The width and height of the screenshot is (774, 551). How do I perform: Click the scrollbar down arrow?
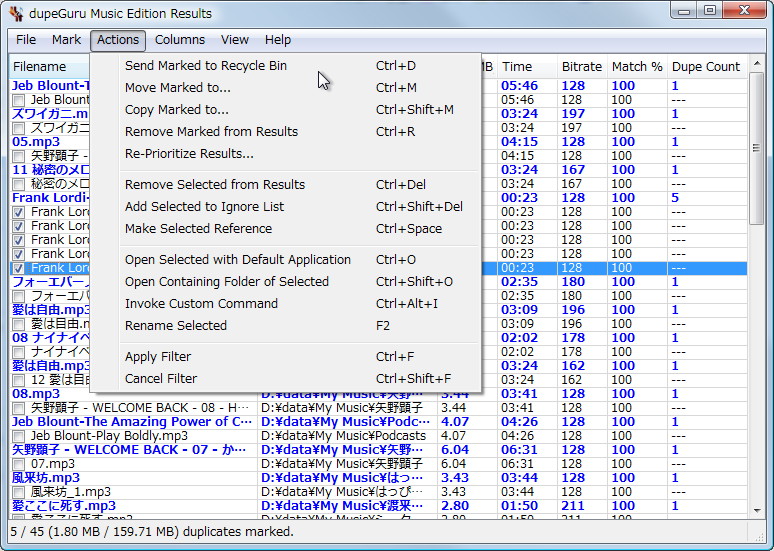(756, 511)
